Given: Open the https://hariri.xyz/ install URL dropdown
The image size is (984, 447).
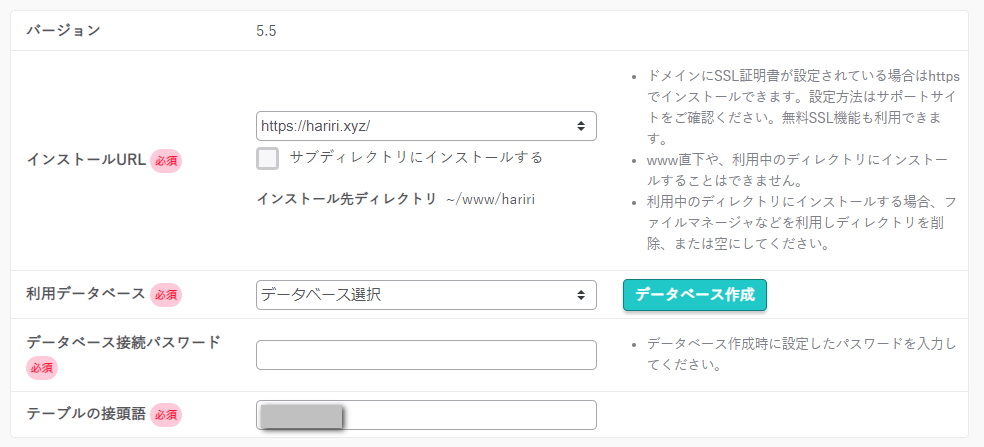Looking at the screenshot, I should pos(426,126).
